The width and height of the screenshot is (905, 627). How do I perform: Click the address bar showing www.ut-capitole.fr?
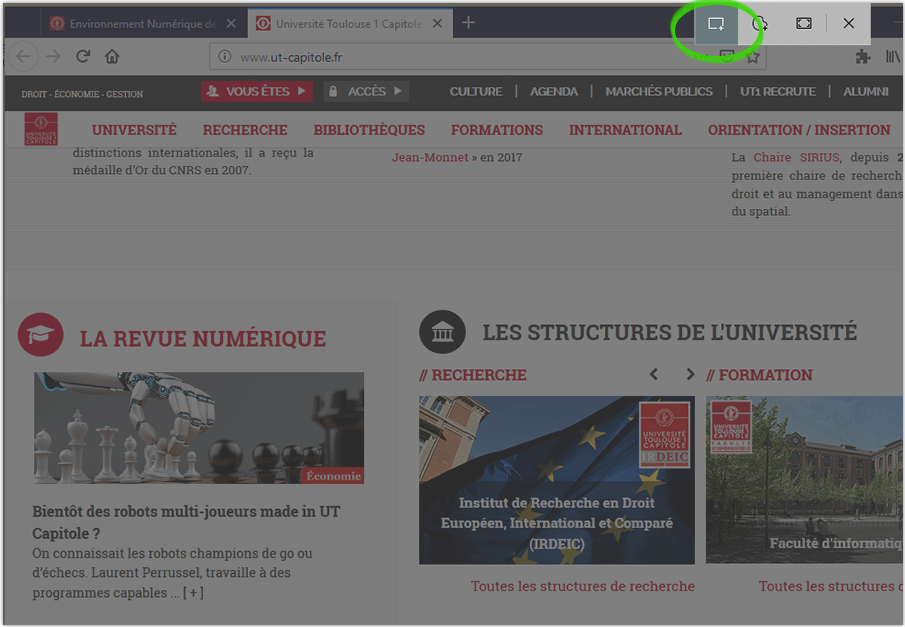(x=488, y=57)
